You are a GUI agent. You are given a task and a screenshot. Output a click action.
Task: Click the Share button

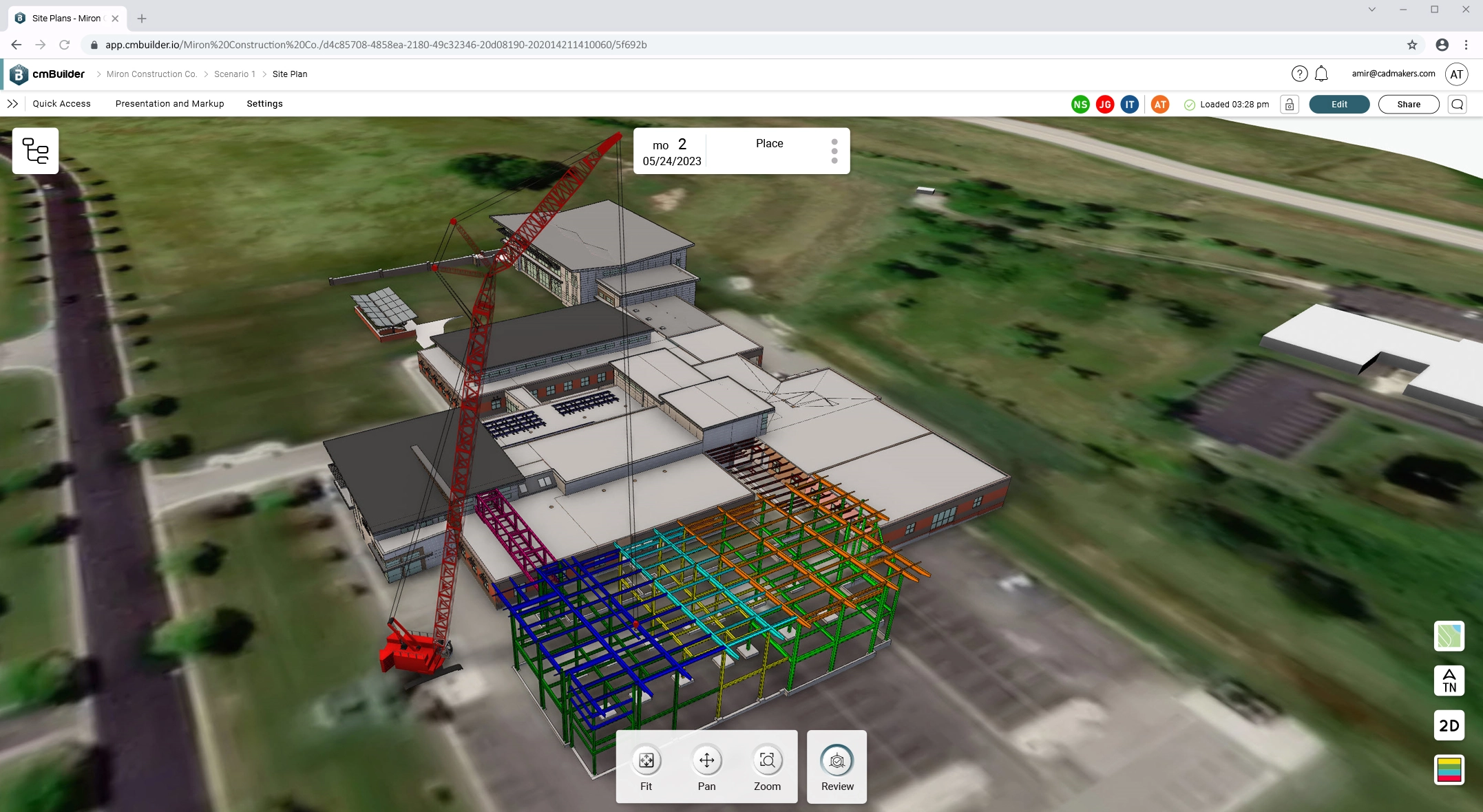point(1408,104)
